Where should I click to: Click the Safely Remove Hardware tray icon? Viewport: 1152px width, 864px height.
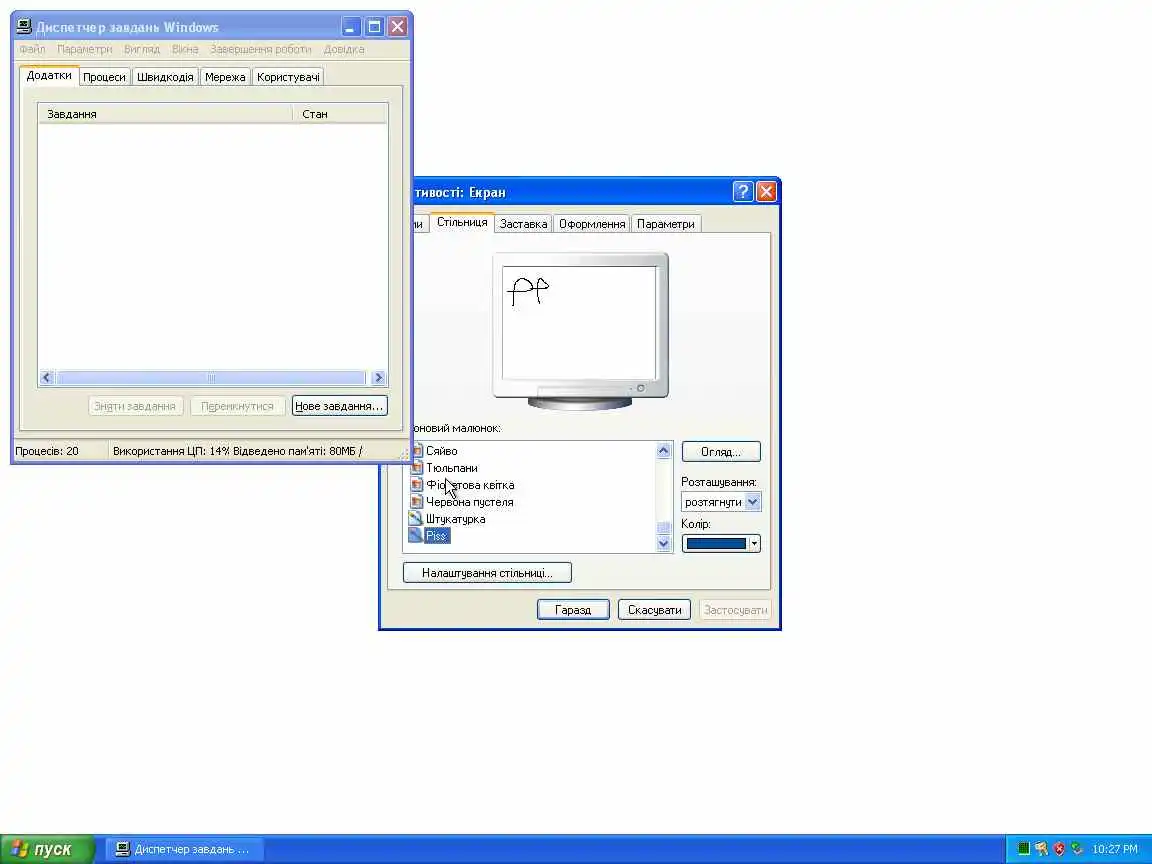point(1076,849)
